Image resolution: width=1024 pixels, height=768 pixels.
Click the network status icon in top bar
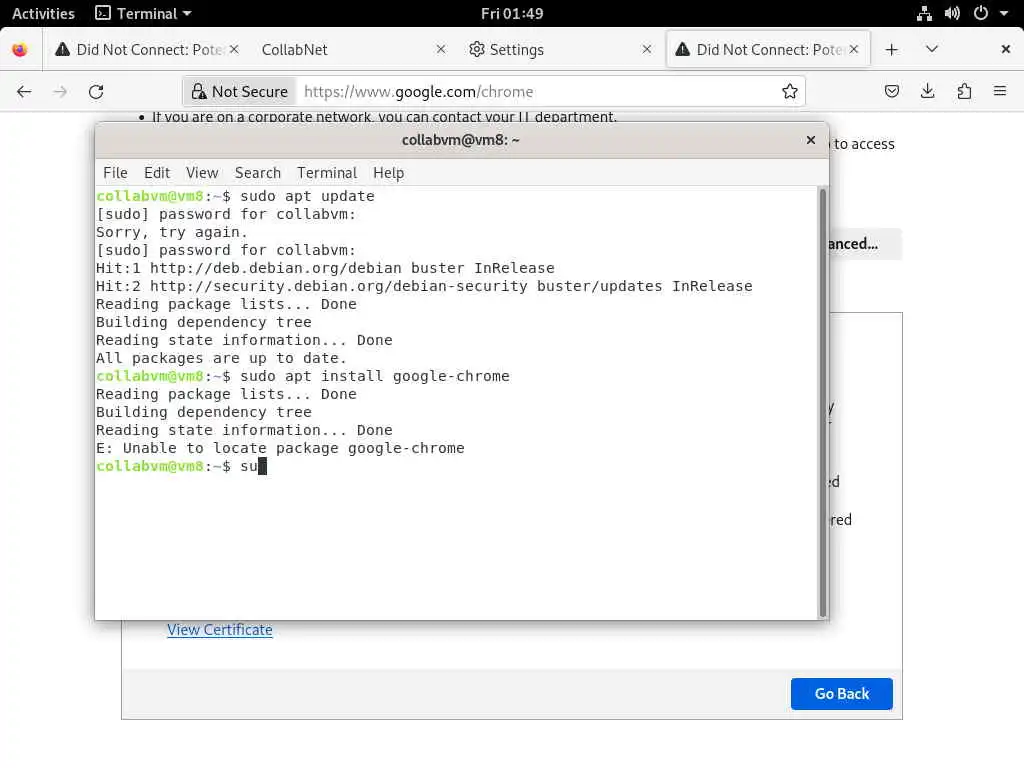coord(924,13)
